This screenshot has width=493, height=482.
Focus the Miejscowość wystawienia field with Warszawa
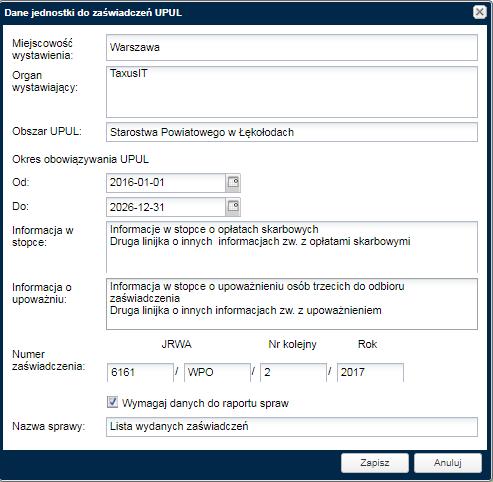tap(292, 47)
